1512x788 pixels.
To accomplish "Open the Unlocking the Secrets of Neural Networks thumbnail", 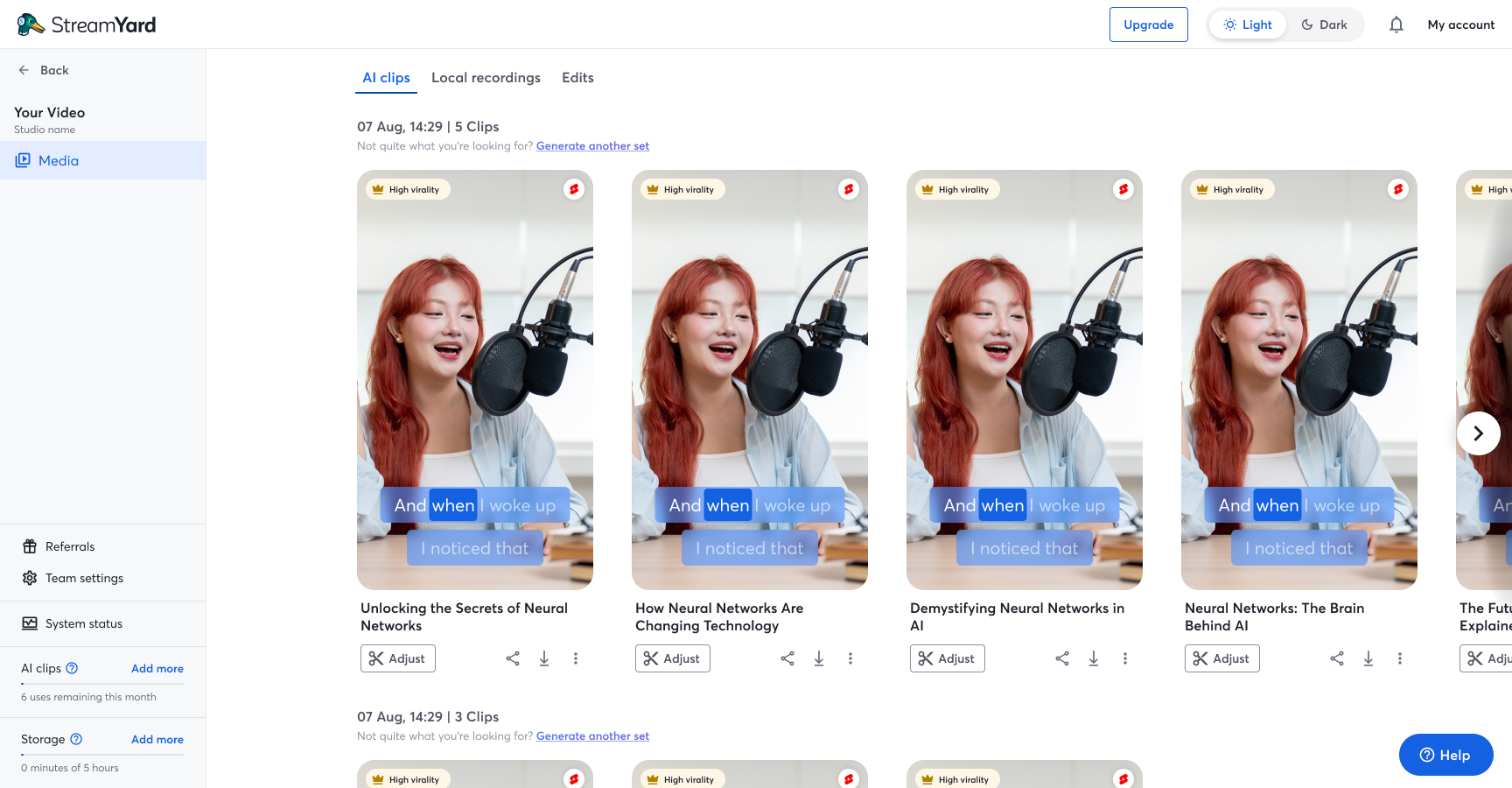I will 475,380.
